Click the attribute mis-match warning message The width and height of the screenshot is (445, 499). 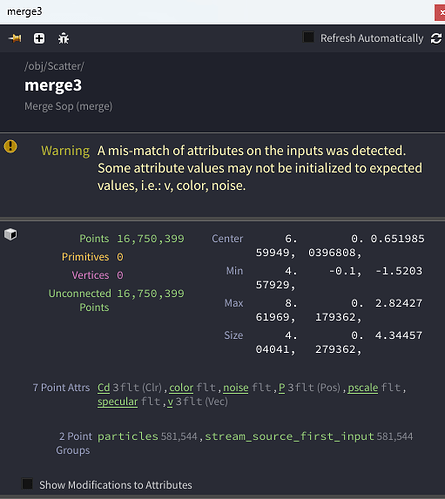pos(260,168)
